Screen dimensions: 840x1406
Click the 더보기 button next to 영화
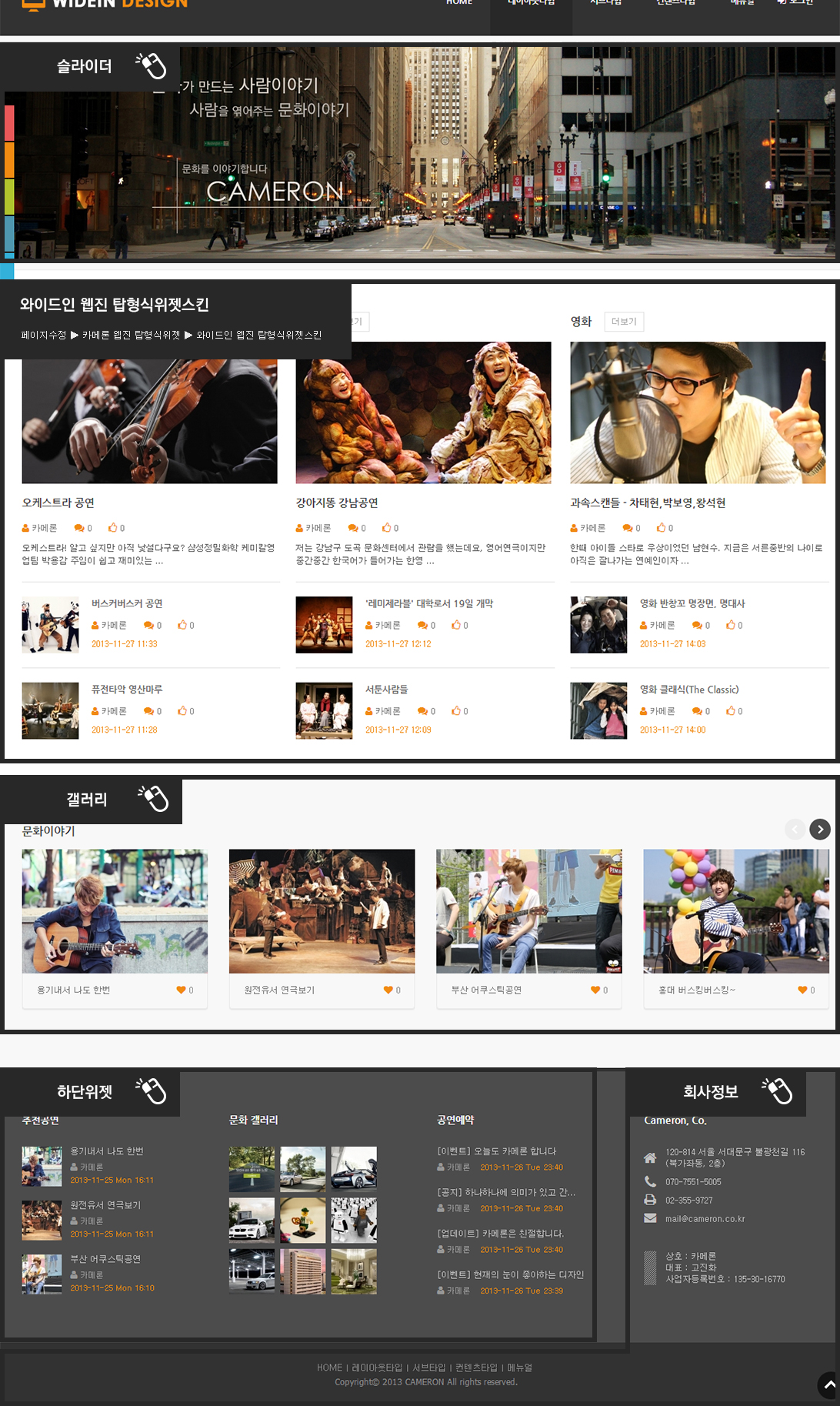[624, 322]
